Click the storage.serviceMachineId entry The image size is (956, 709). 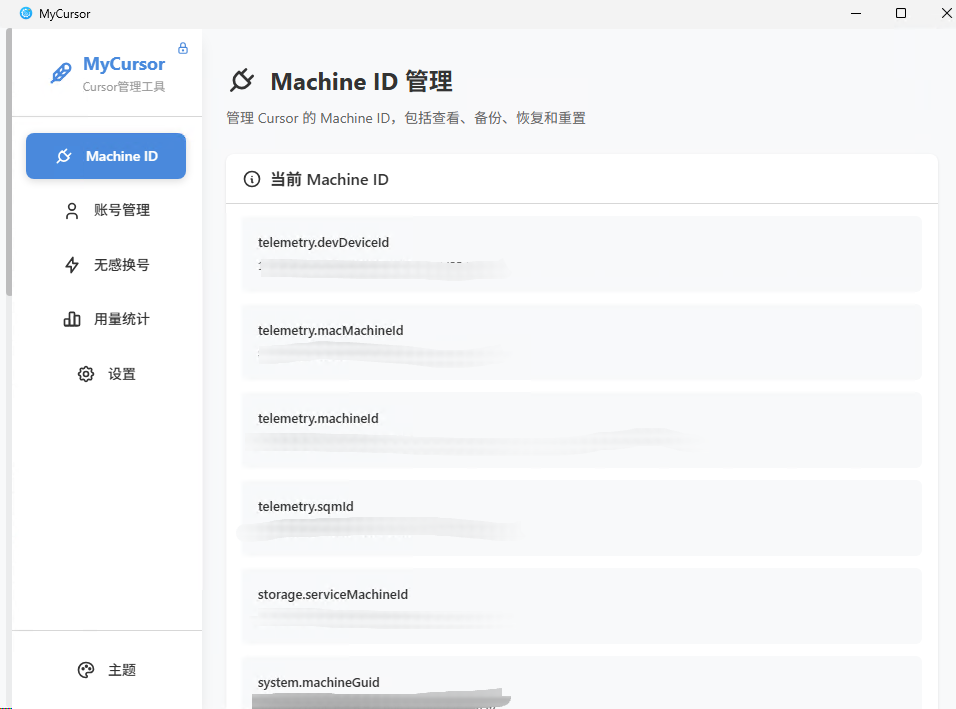580,606
